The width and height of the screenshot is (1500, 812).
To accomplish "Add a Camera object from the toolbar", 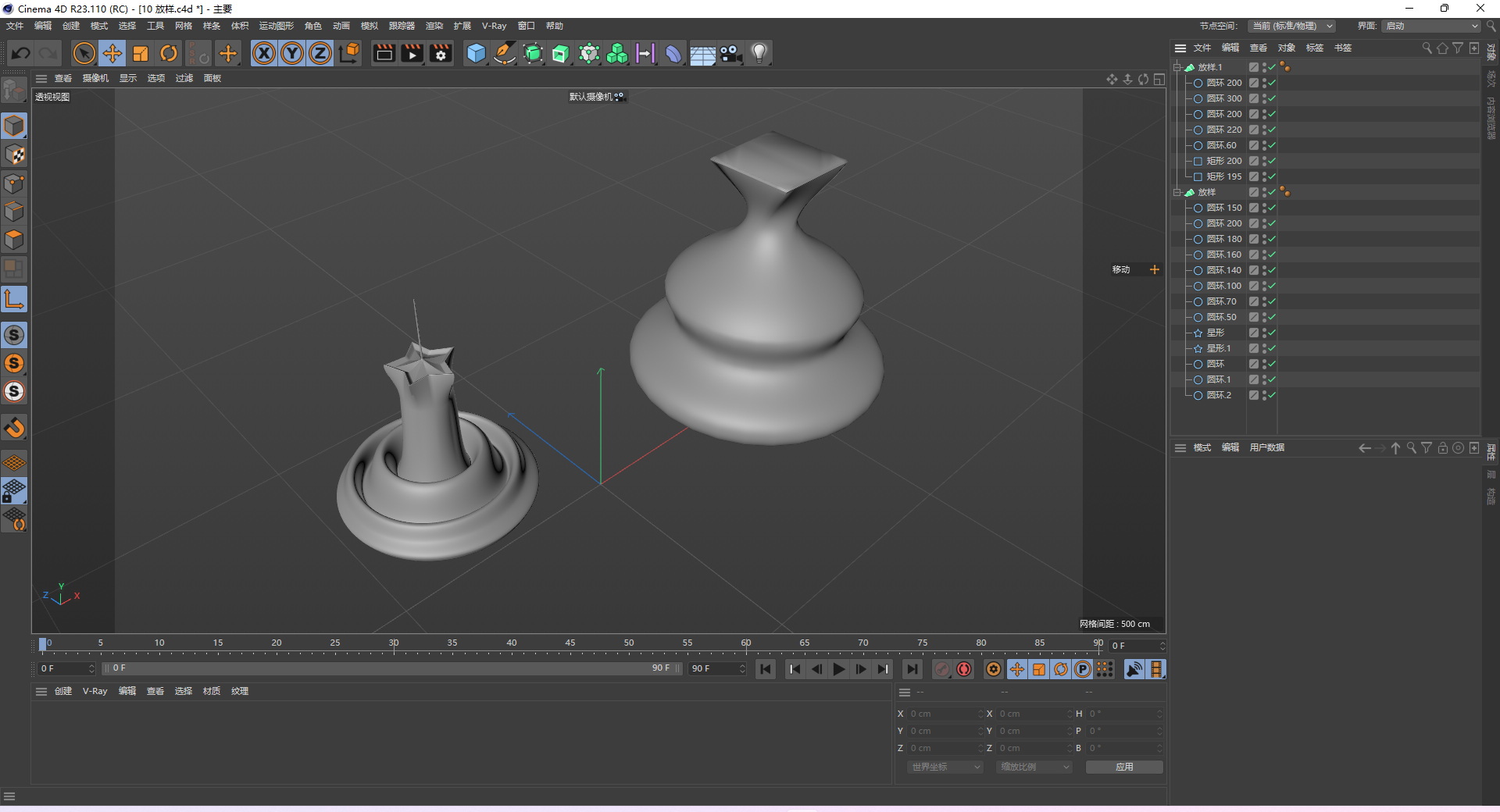I will tap(730, 53).
